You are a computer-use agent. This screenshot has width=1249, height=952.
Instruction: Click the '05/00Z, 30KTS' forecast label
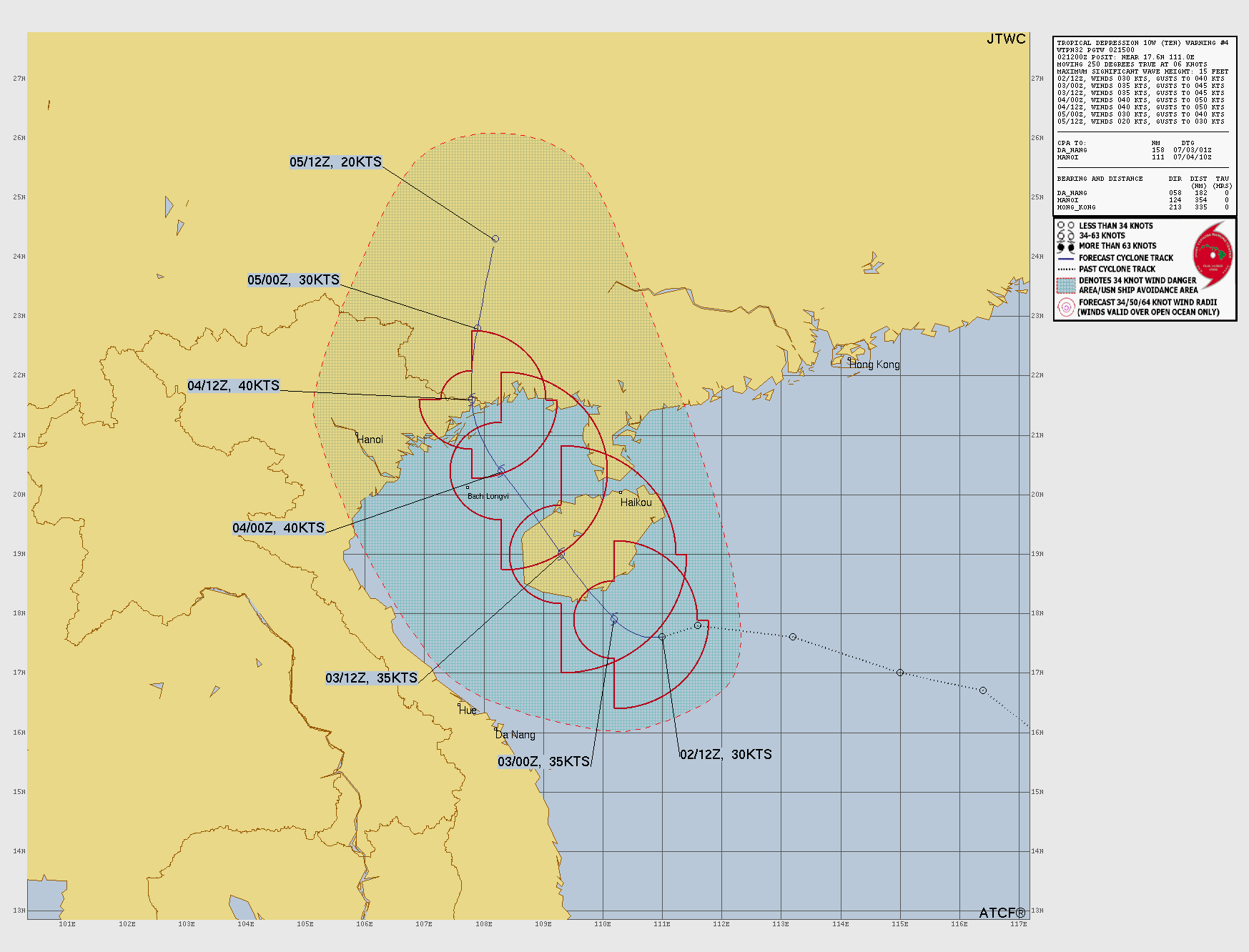click(293, 280)
